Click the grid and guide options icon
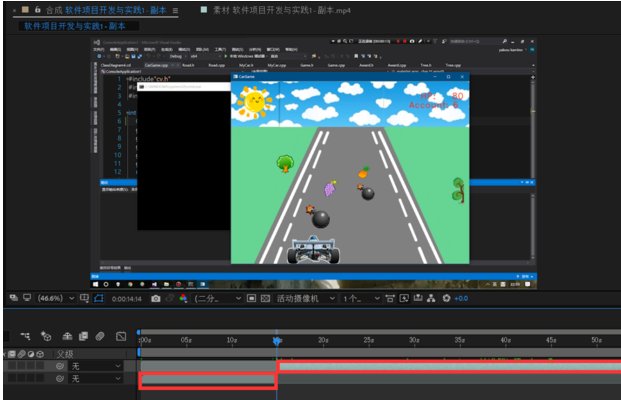 coord(82,298)
